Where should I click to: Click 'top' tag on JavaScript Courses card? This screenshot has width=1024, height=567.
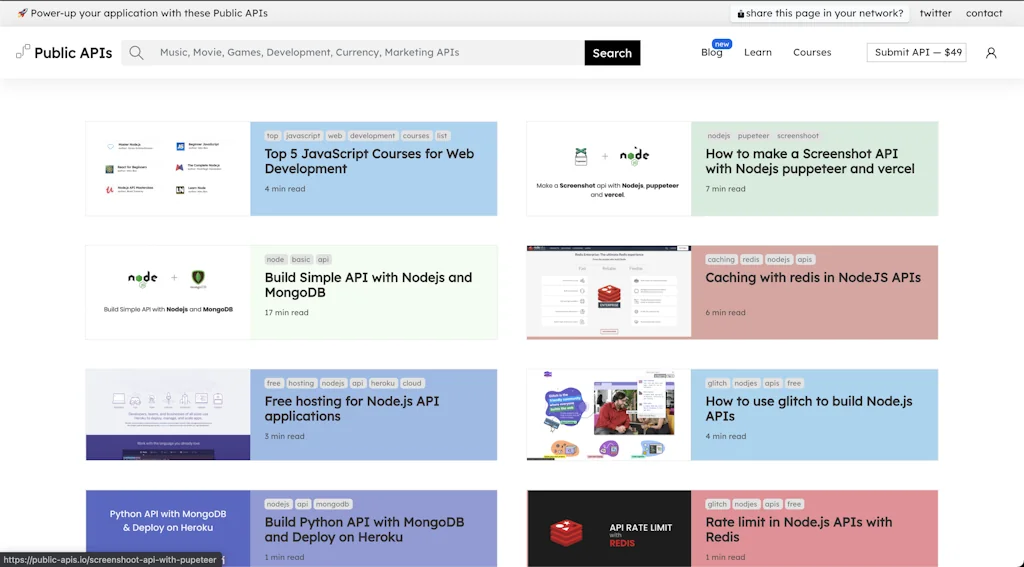point(272,136)
